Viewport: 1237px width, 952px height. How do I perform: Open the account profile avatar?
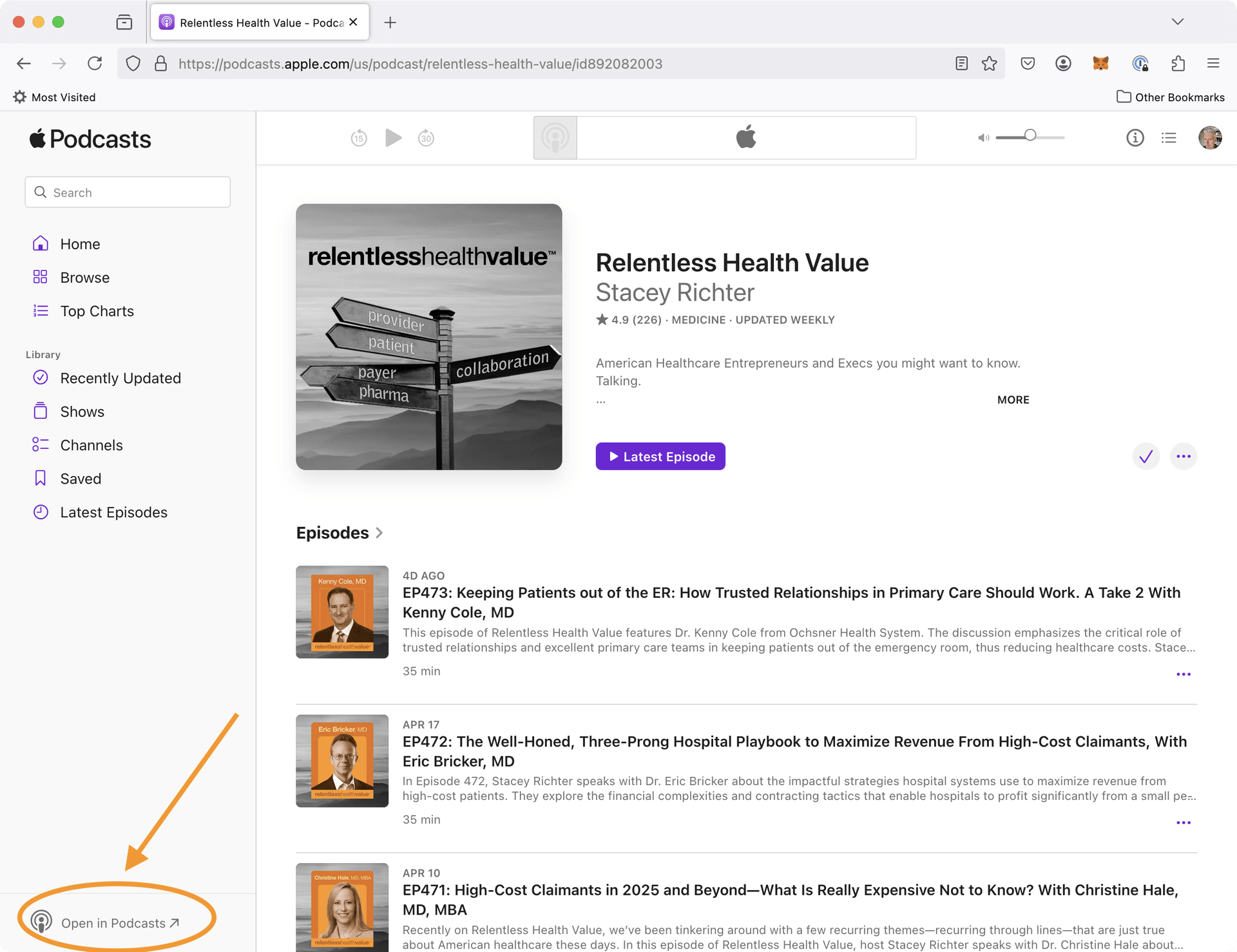tap(1209, 138)
